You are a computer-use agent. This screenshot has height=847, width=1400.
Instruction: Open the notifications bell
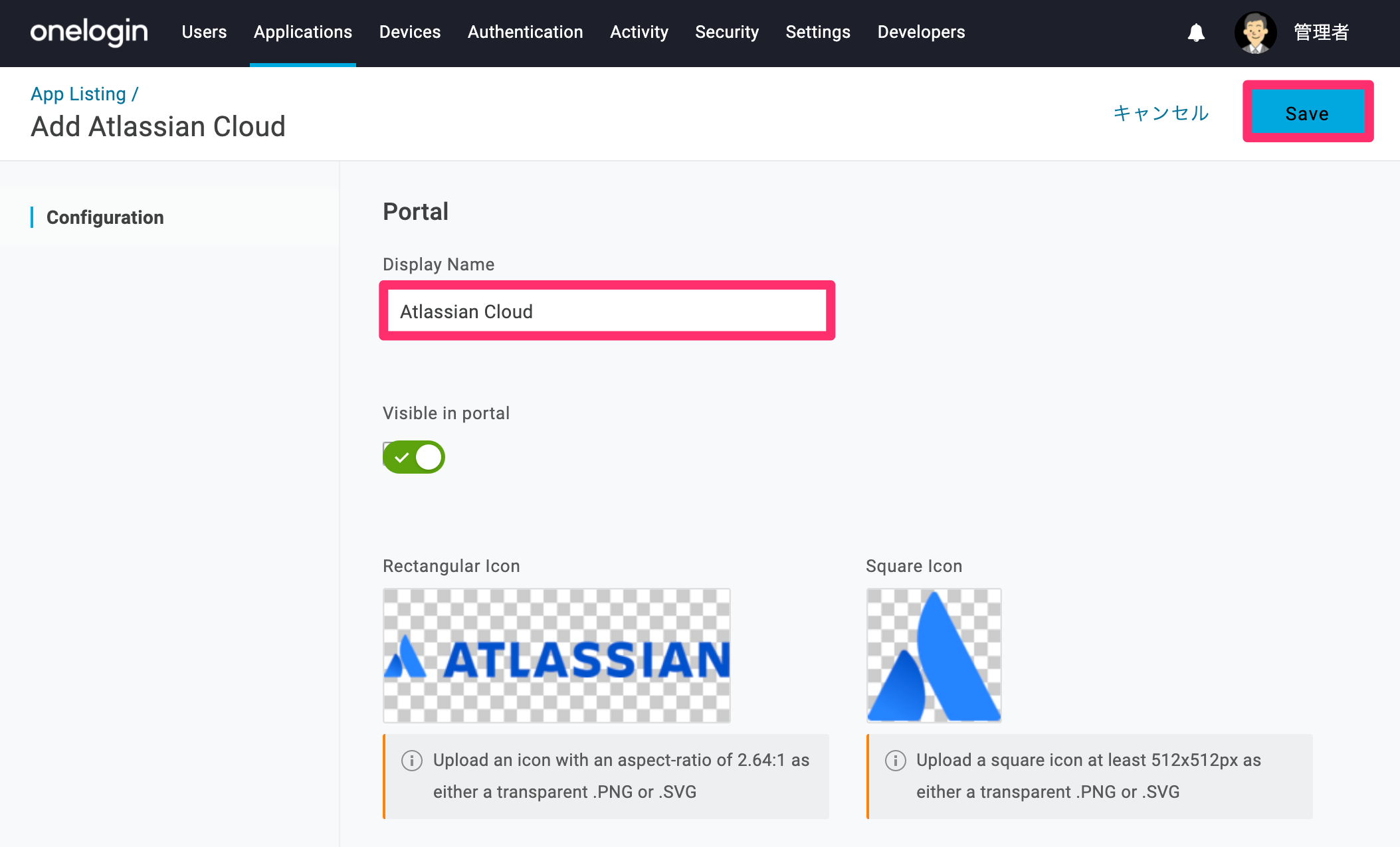1196,33
